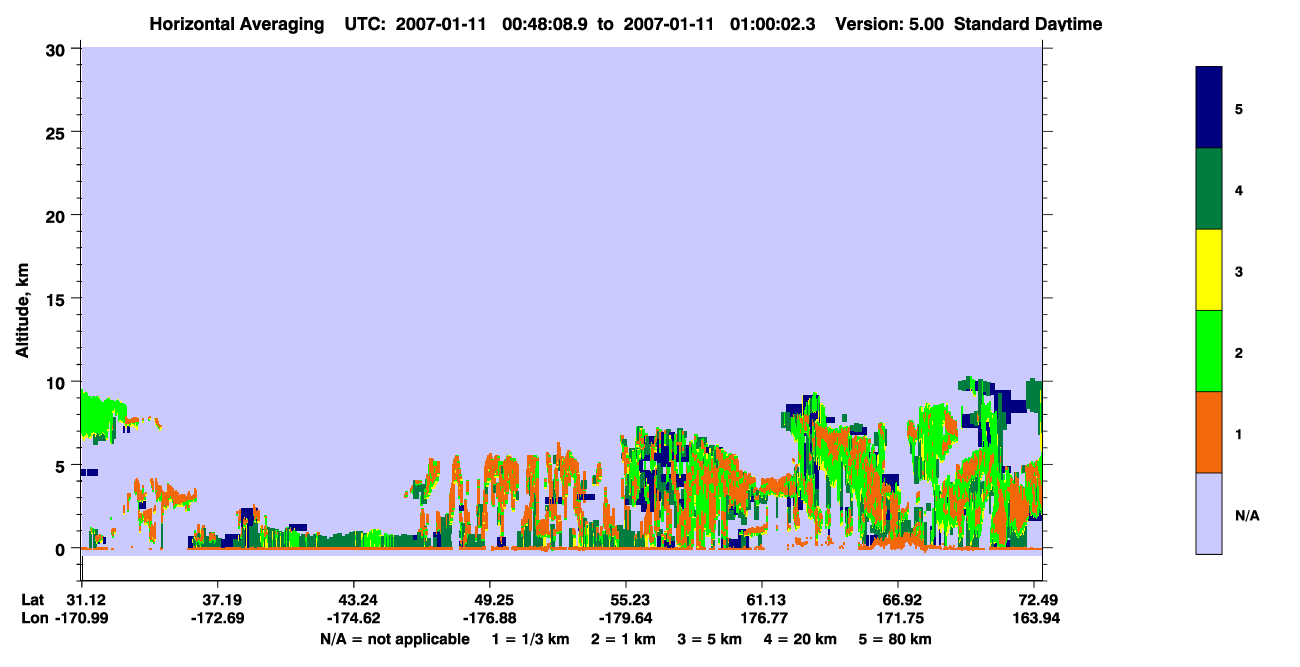Viewport: 1300px width, 667px height.
Task: Click the altitude tick label '10'
Action: tap(58, 382)
